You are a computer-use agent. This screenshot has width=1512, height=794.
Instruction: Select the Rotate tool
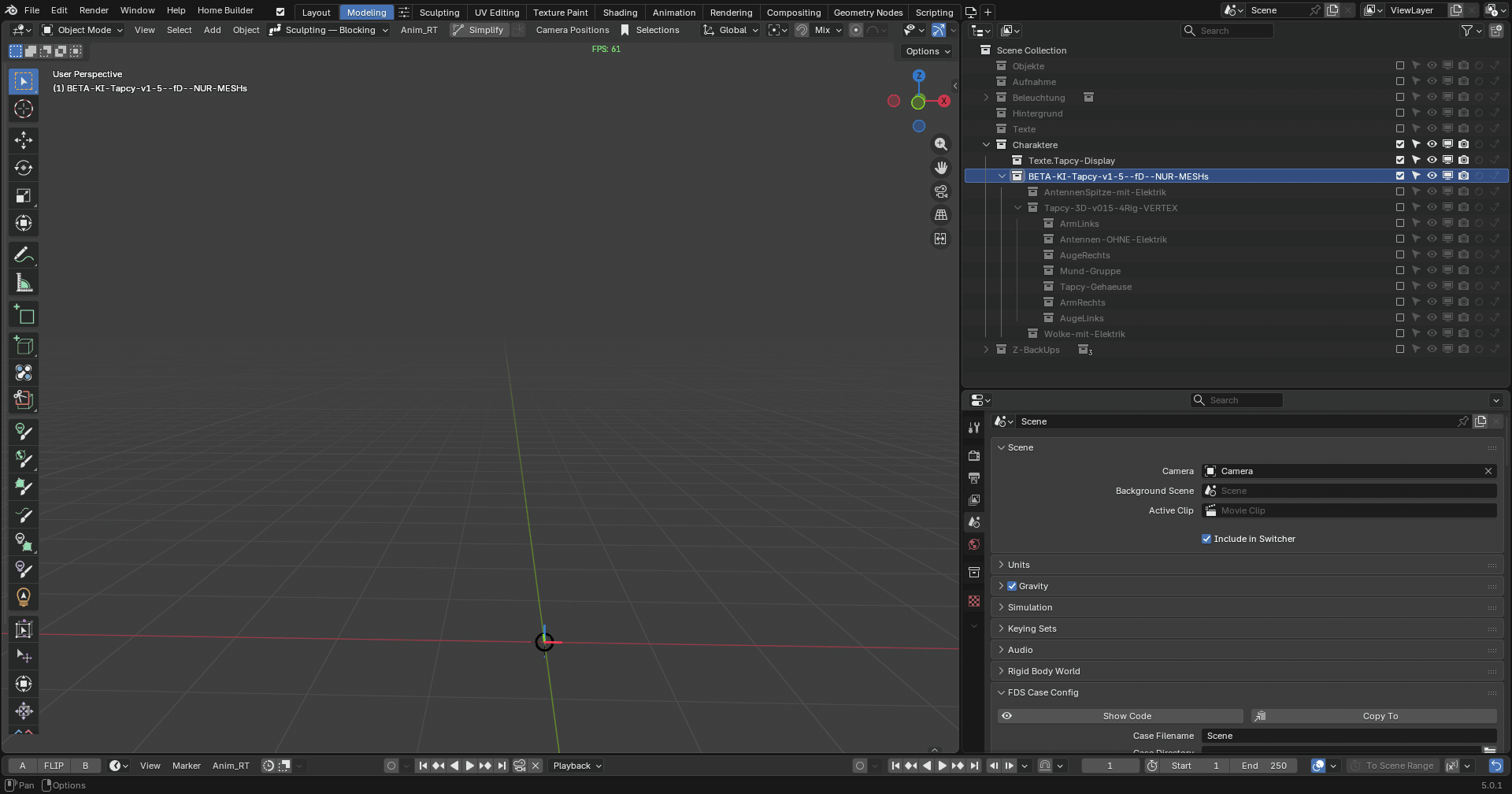coord(24,167)
